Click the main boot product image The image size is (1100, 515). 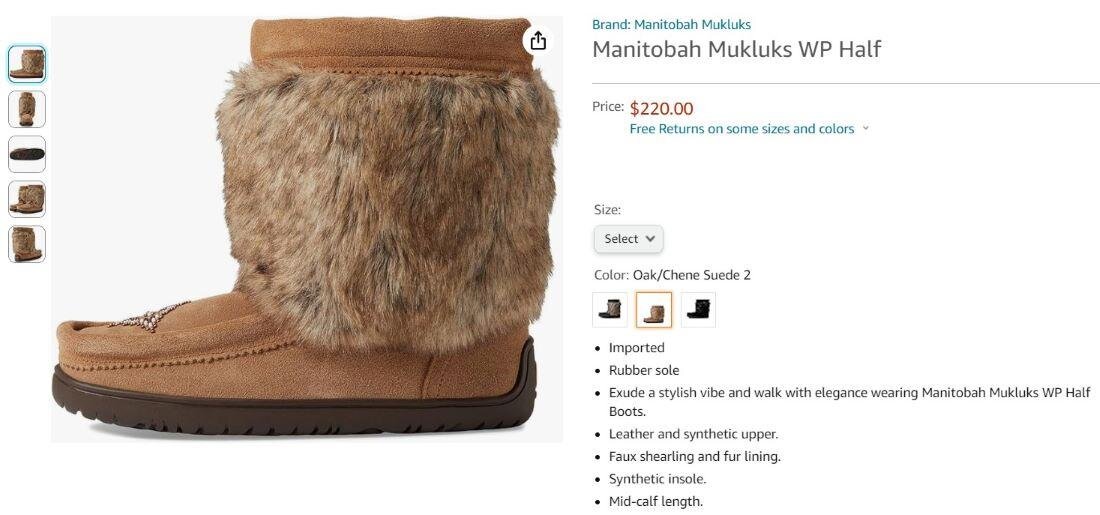click(307, 229)
